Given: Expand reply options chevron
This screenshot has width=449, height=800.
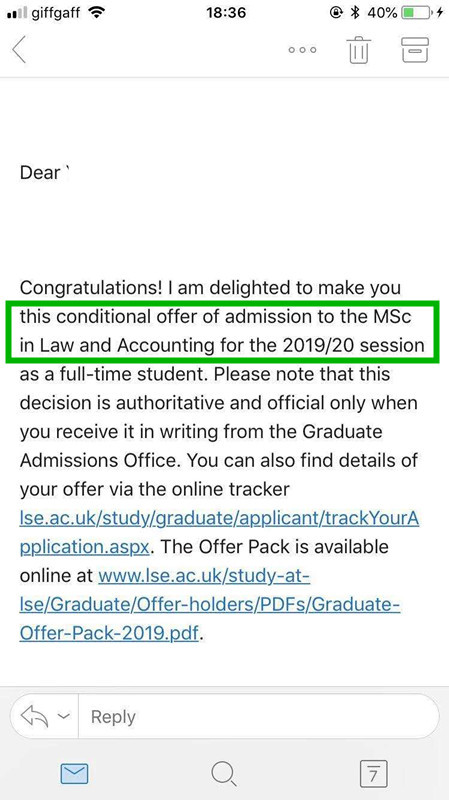Looking at the screenshot, I should (x=63, y=716).
